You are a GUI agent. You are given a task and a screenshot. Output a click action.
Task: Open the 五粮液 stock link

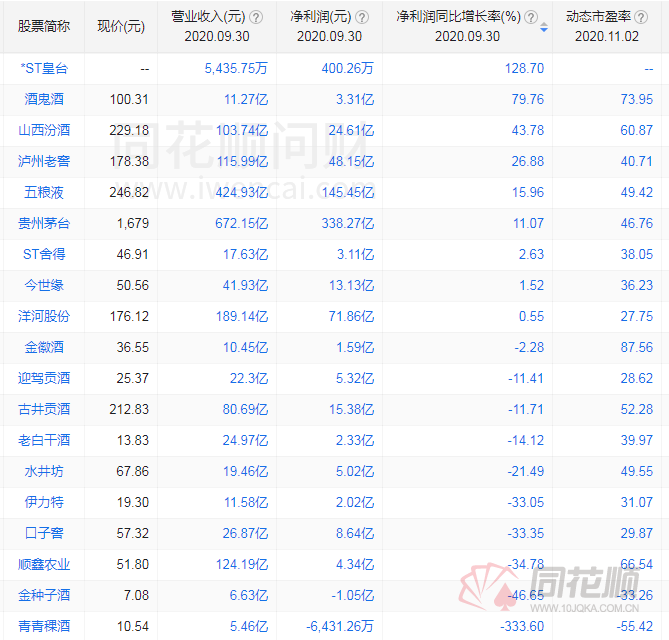44,192
